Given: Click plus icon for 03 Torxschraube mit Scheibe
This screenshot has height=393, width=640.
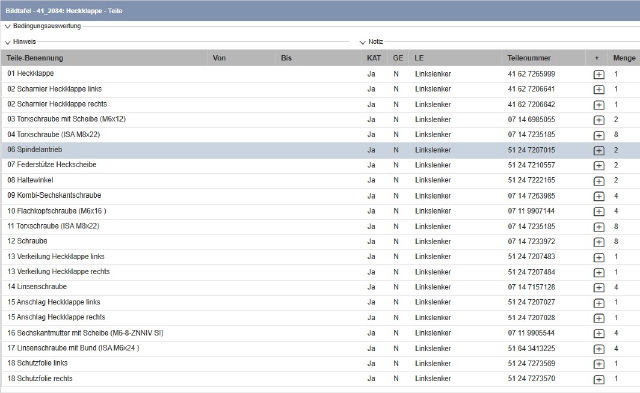Looking at the screenshot, I should (599, 120).
